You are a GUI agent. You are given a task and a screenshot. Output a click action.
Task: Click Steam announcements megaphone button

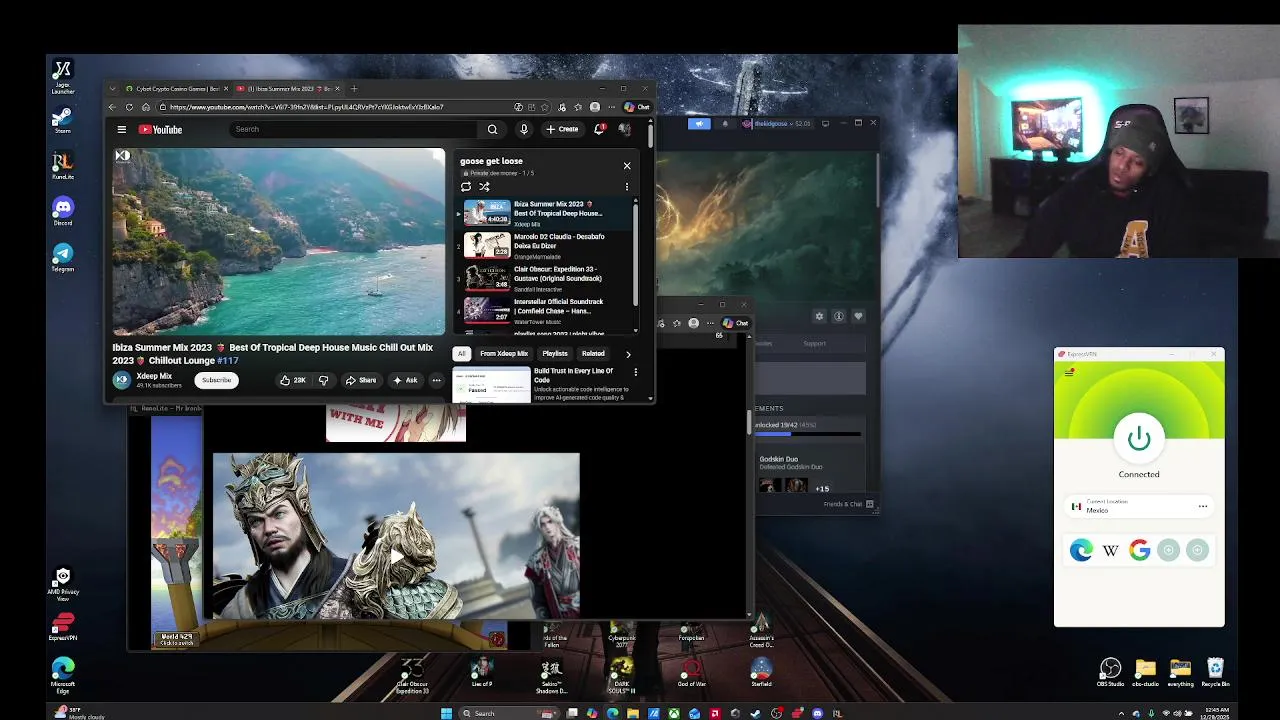pos(699,124)
